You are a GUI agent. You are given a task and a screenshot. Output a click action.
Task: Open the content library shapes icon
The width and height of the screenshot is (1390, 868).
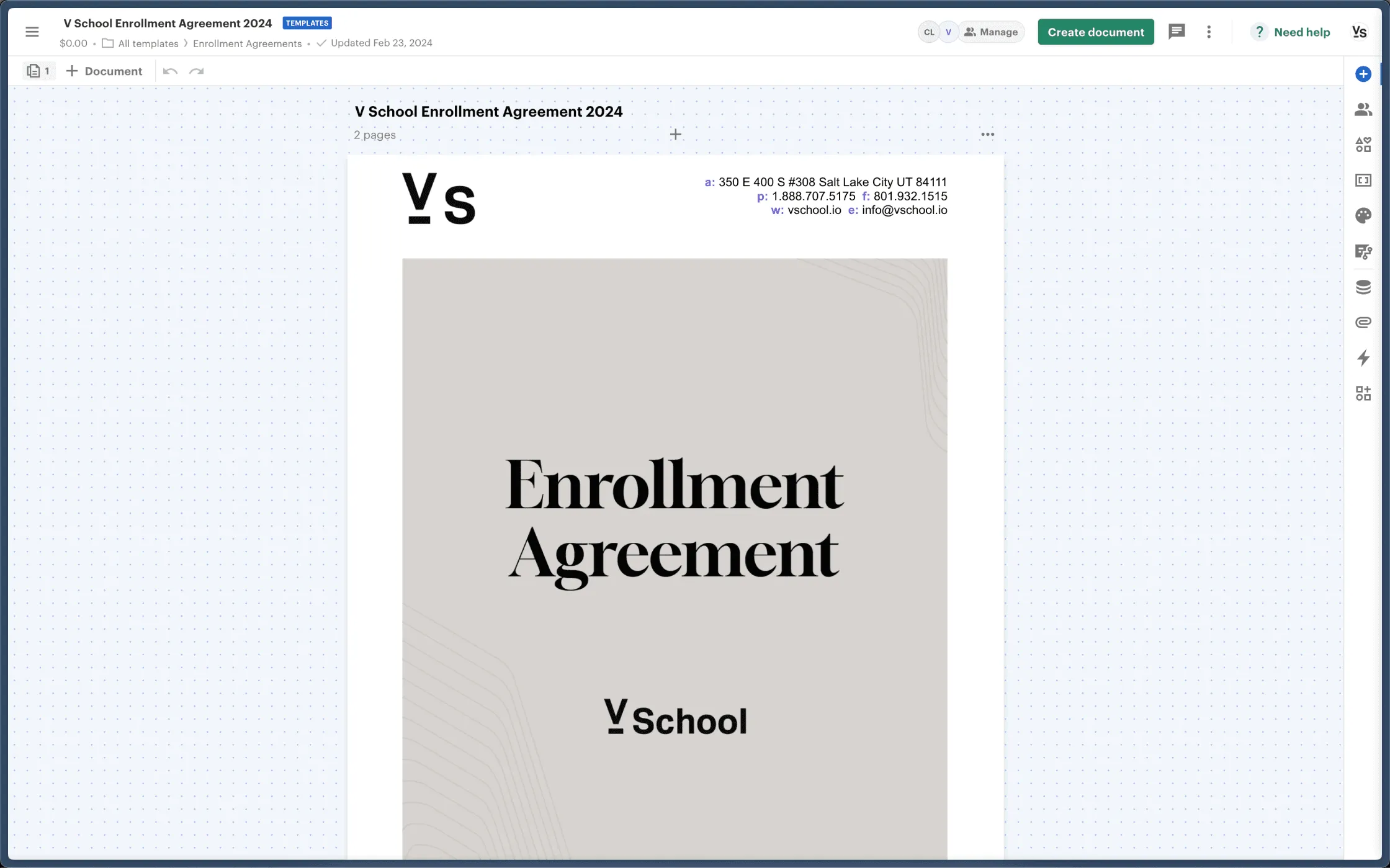pos(1363,145)
